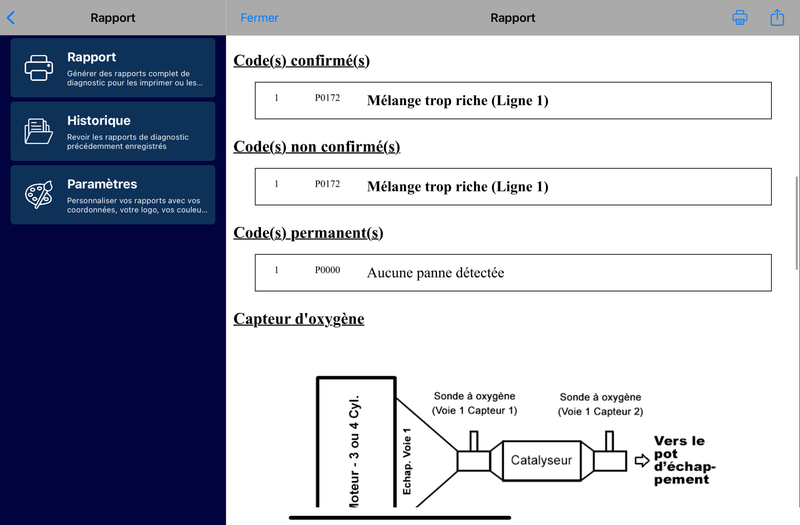
Task: Click the Aucune panne détectée text
Action: [x=435, y=273]
